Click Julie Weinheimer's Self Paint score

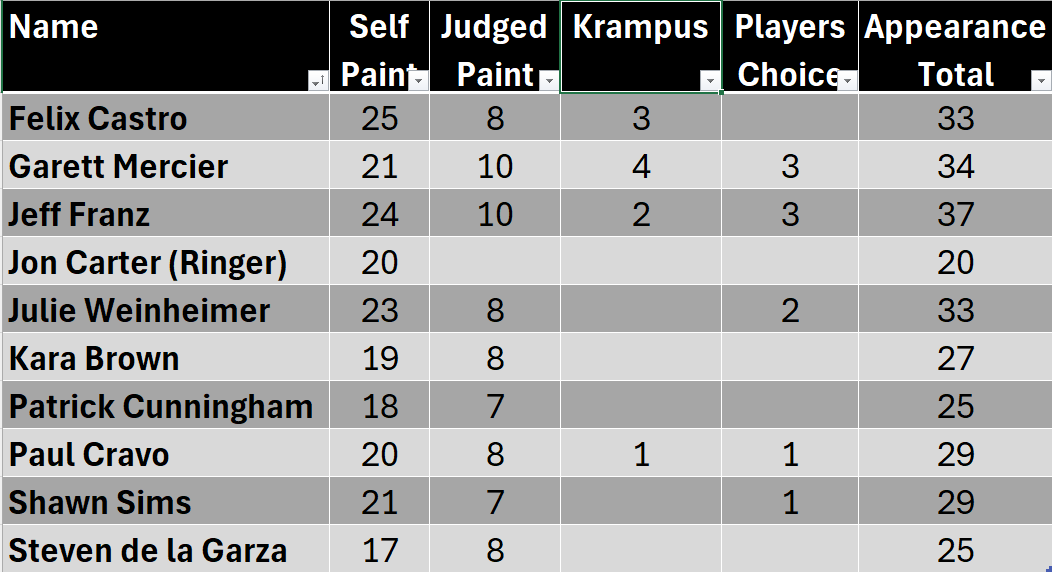380,310
